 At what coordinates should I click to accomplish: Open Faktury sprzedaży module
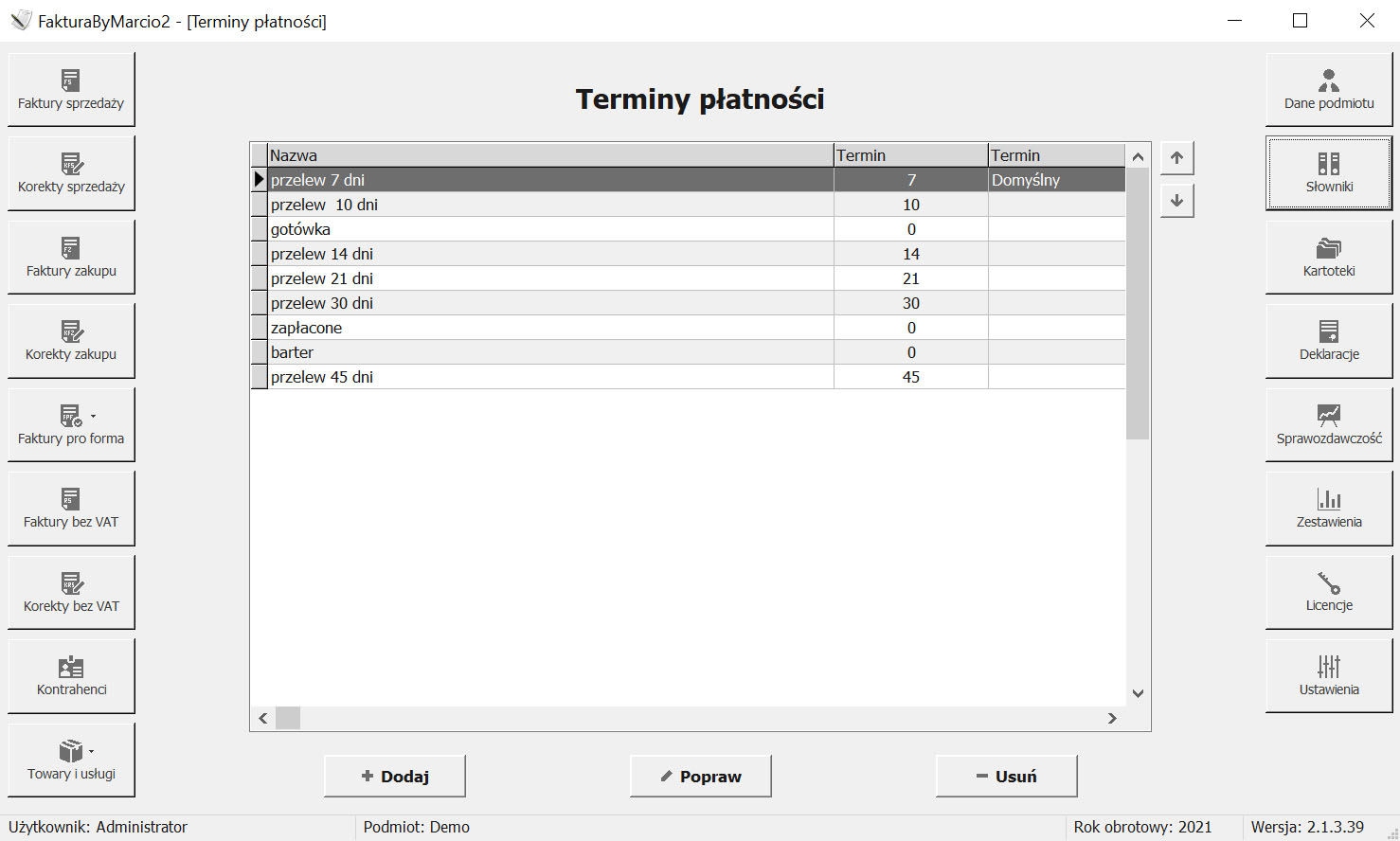(71, 89)
